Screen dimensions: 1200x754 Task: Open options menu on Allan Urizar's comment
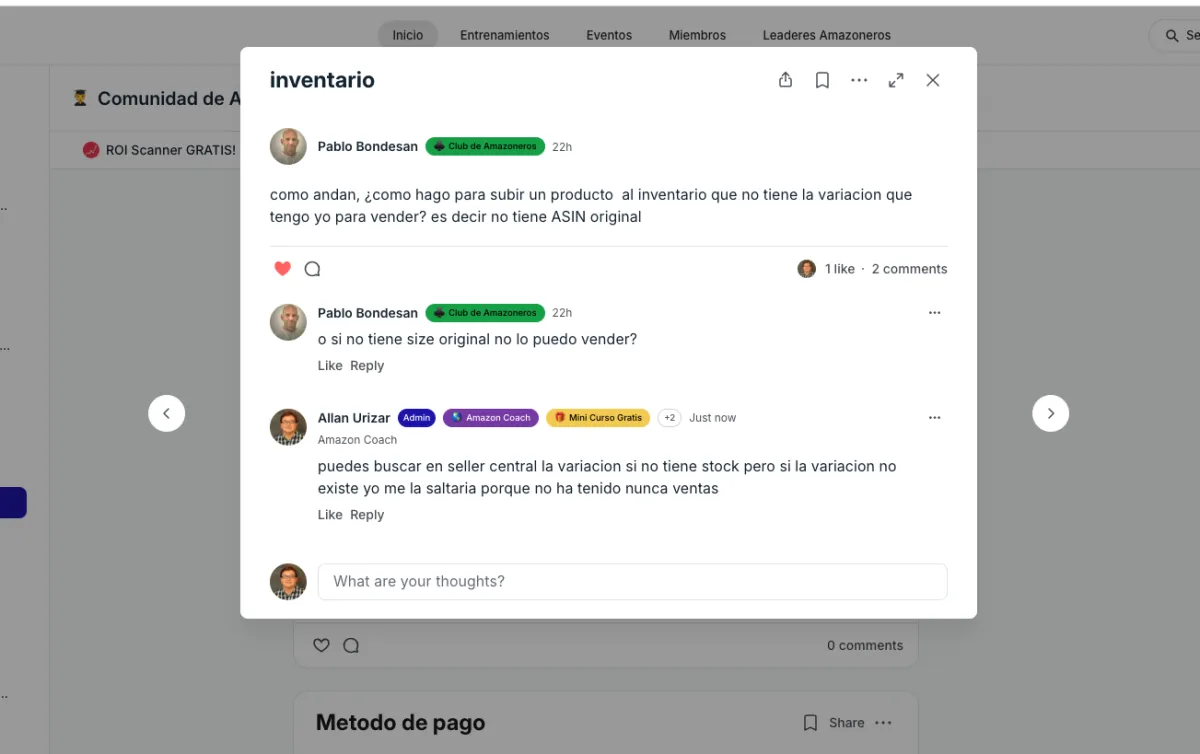click(934, 418)
